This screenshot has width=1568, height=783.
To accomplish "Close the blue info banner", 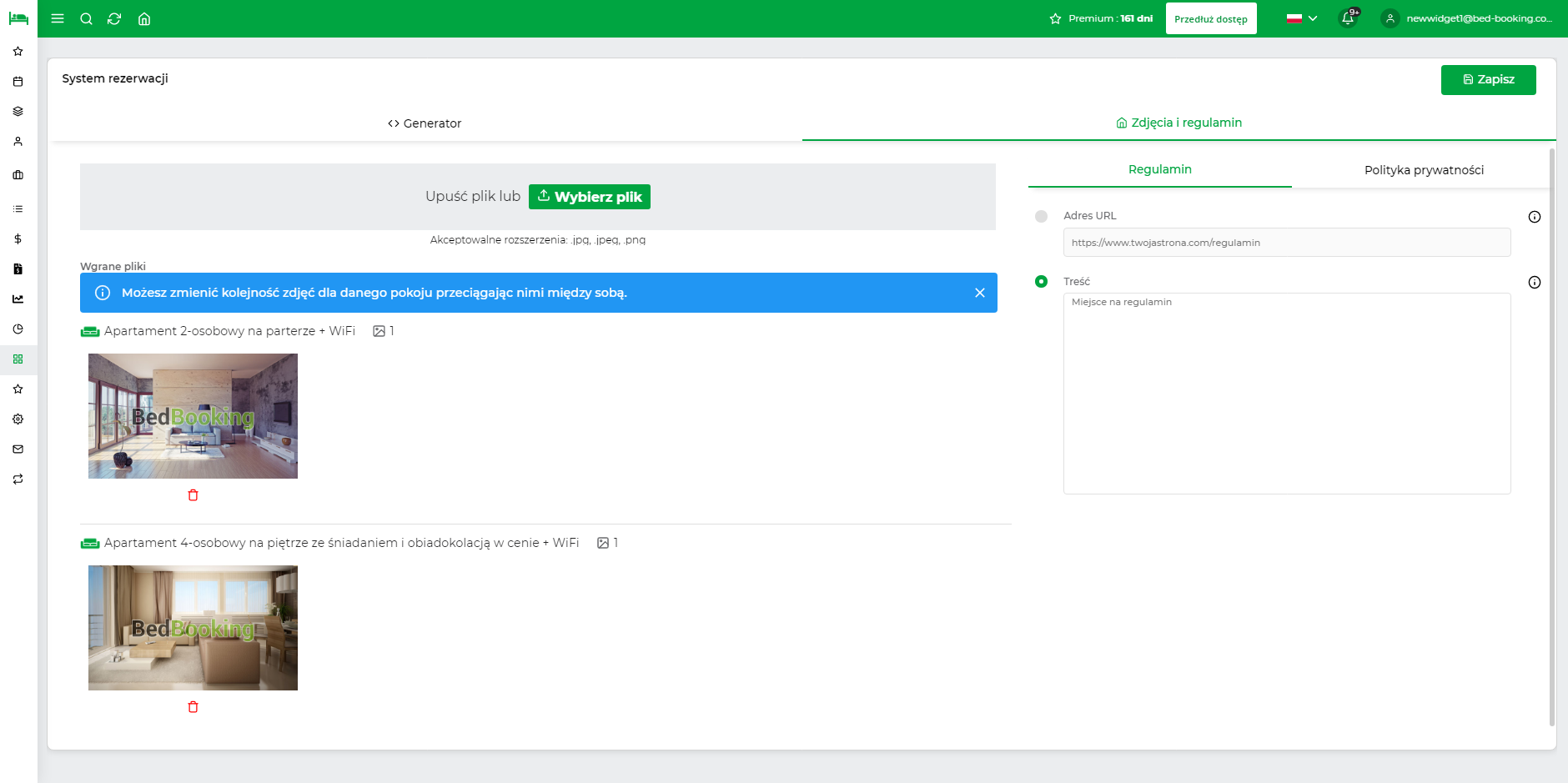I will coord(980,293).
